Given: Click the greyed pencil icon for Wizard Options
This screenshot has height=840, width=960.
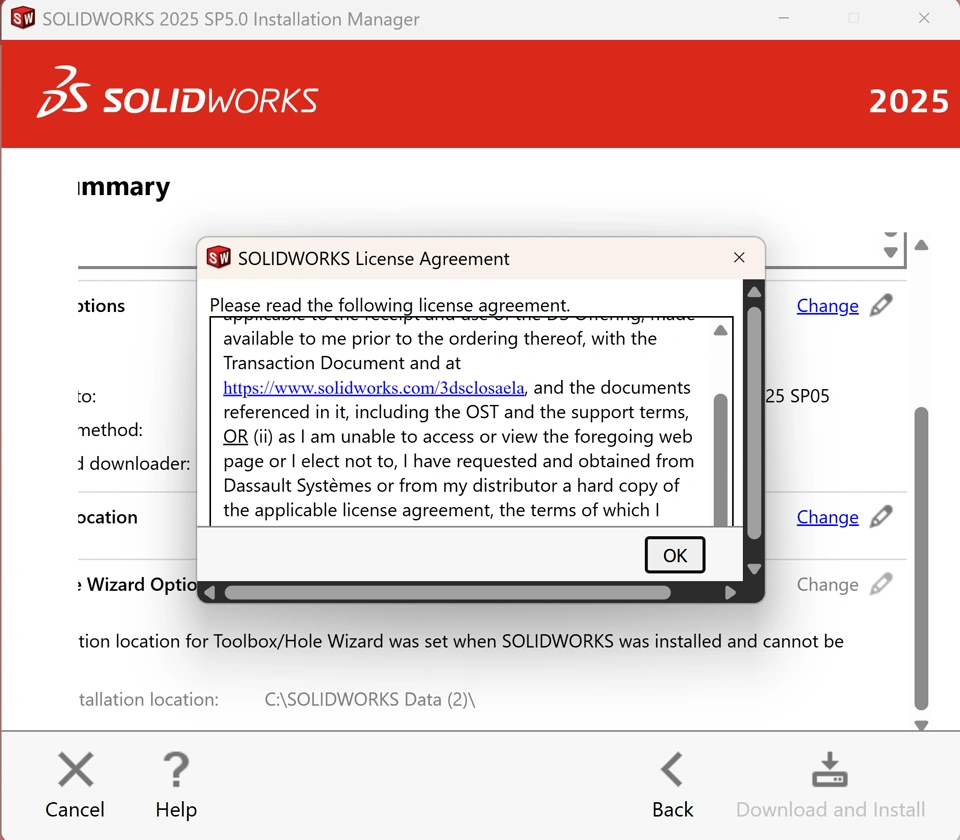Looking at the screenshot, I should click(881, 584).
